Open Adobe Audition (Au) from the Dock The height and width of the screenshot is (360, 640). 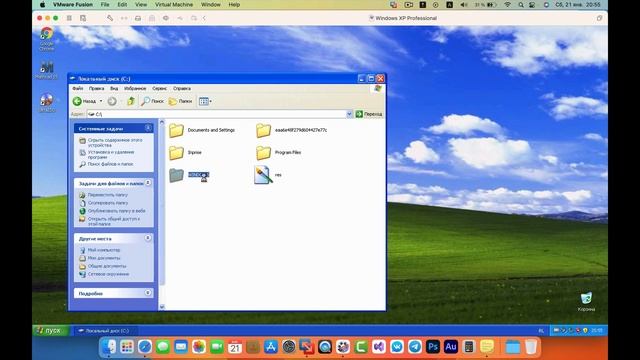coord(451,347)
